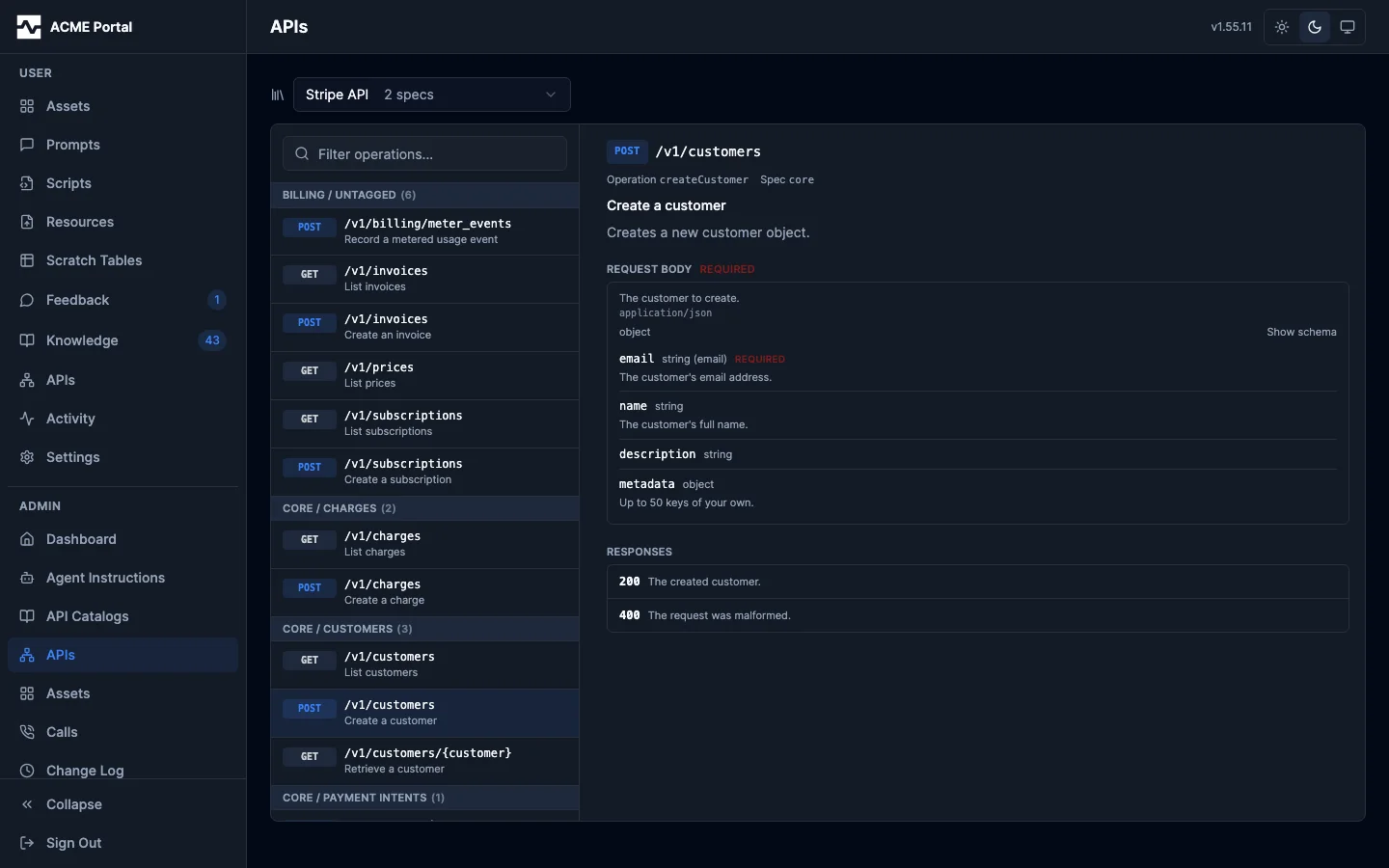Click the Assets icon under USER section

27,106
